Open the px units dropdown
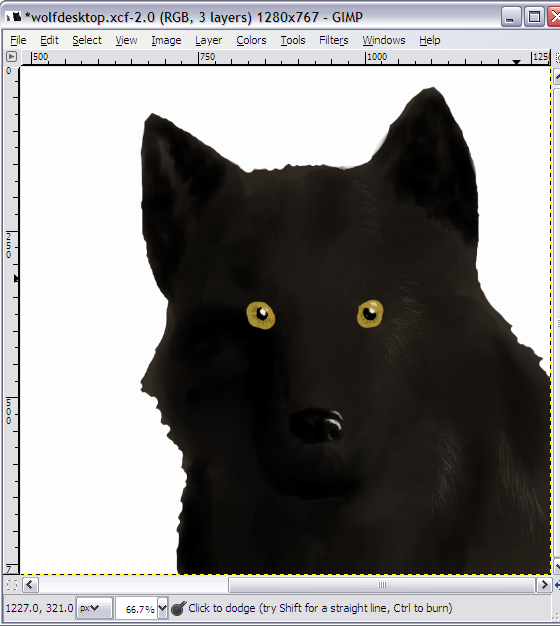The width and height of the screenshot is (560, 626). click(94, 608)
